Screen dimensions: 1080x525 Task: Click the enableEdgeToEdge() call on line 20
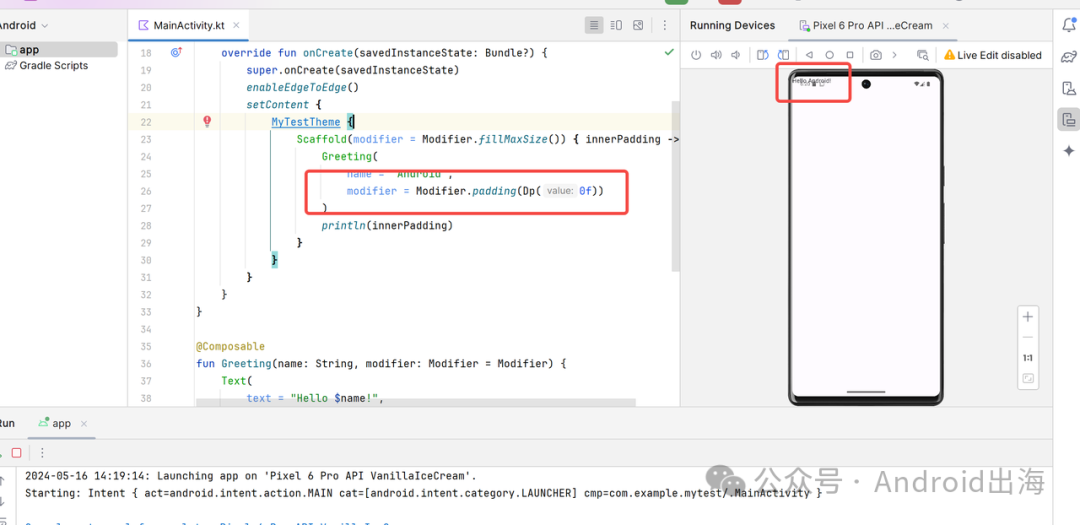click(303, 88)
